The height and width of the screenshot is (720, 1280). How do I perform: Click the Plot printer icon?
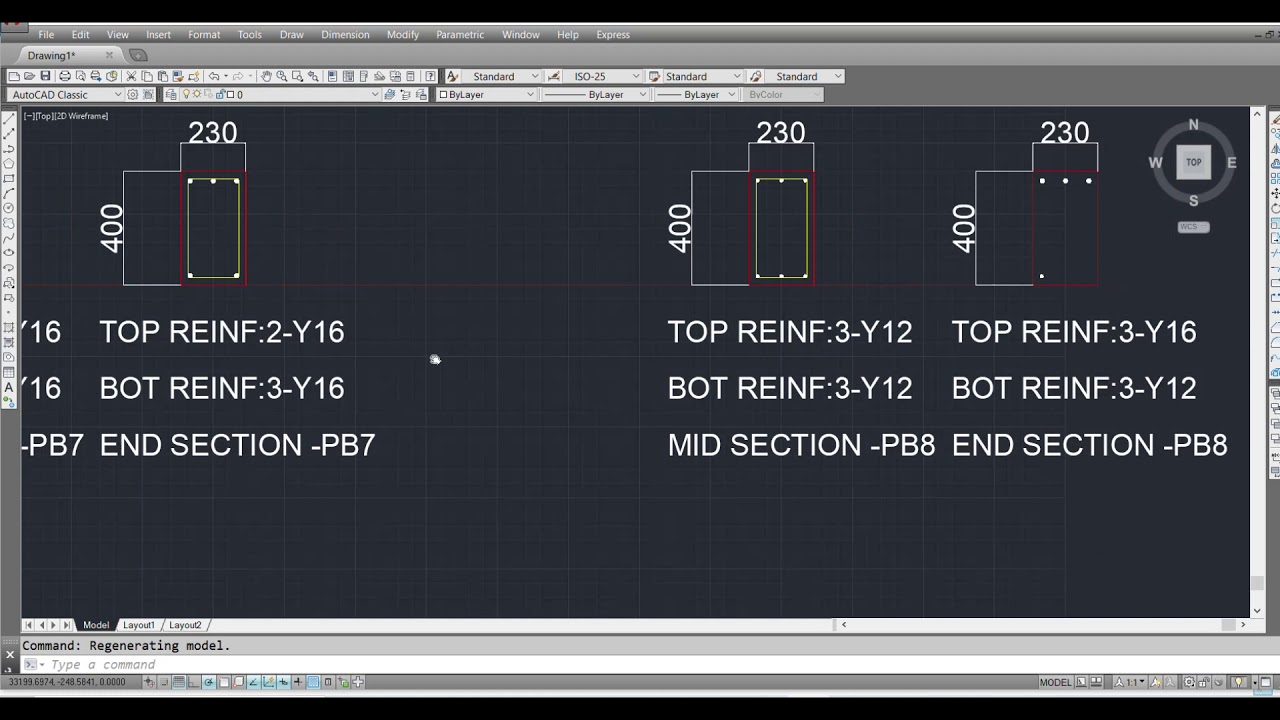65,76
